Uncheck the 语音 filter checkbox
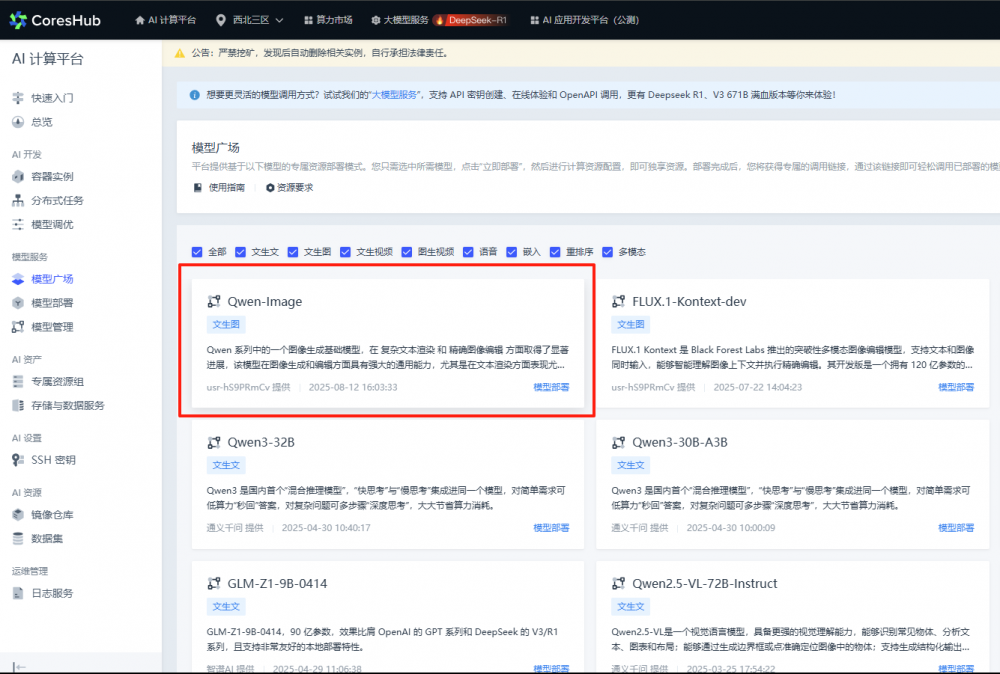1000x674 pixels. tap(468, 252)
